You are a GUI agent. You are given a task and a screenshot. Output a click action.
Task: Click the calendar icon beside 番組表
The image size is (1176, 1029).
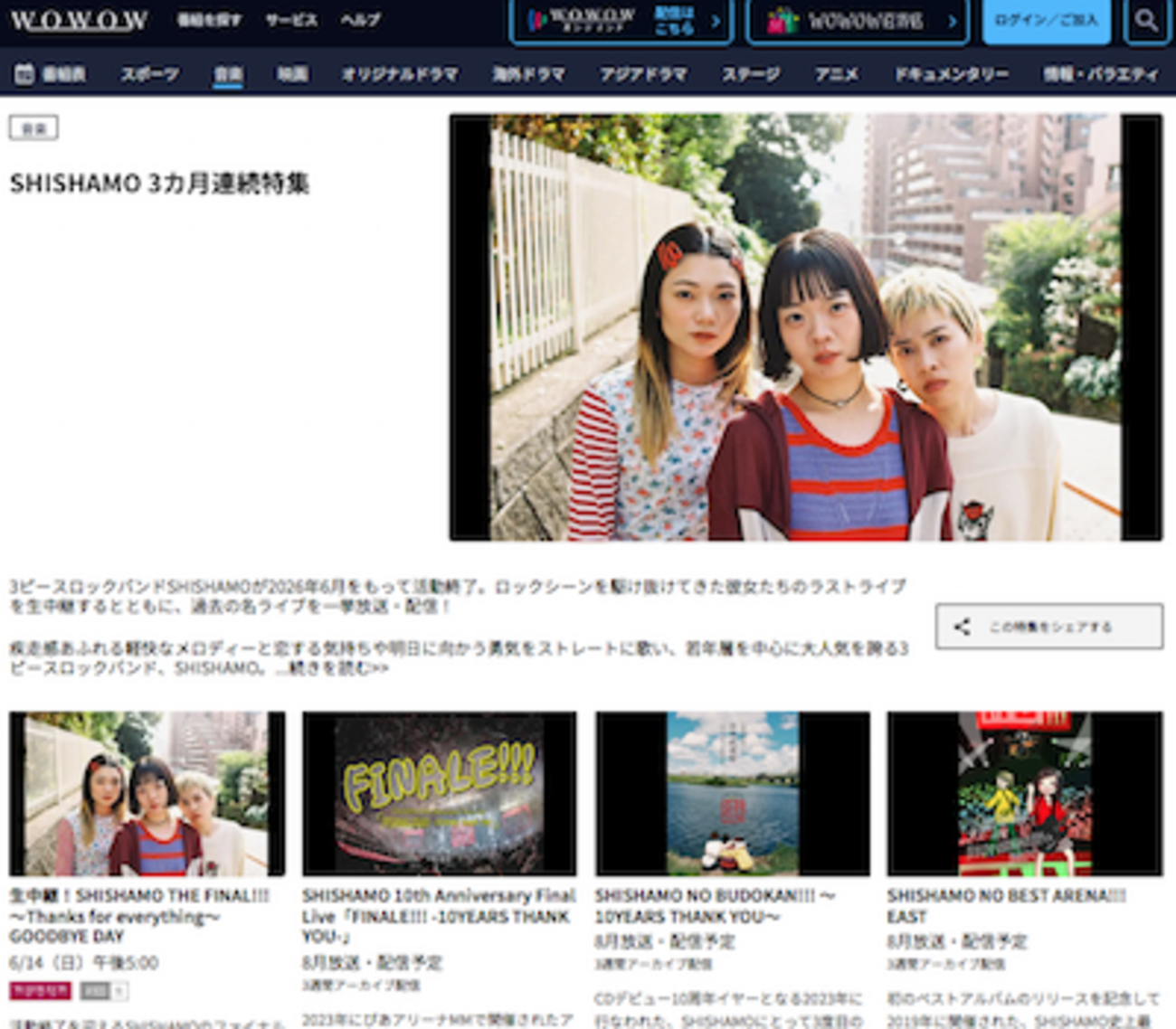pyautogui.click(x=24, y=74)
